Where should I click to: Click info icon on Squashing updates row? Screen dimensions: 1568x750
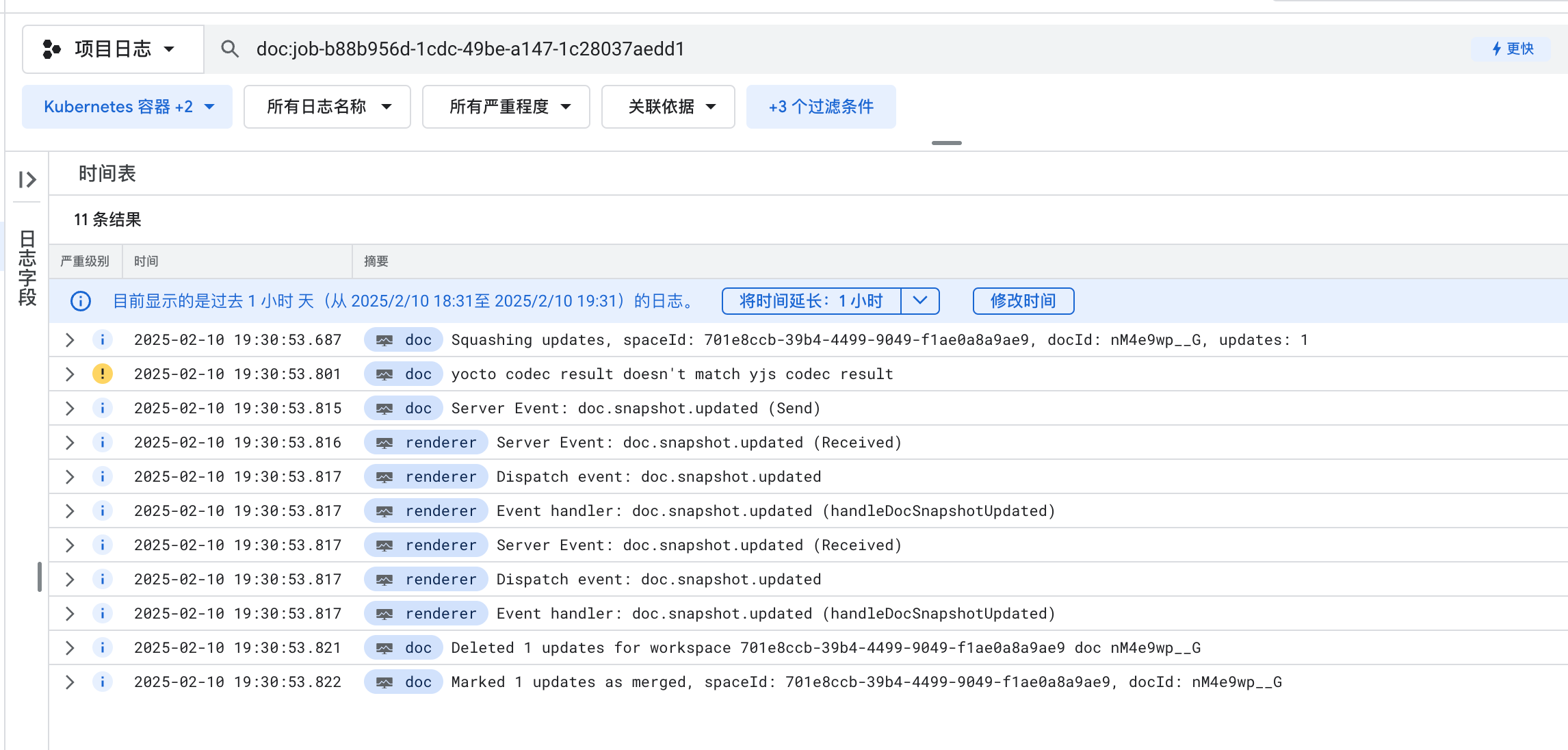[102, 339]
